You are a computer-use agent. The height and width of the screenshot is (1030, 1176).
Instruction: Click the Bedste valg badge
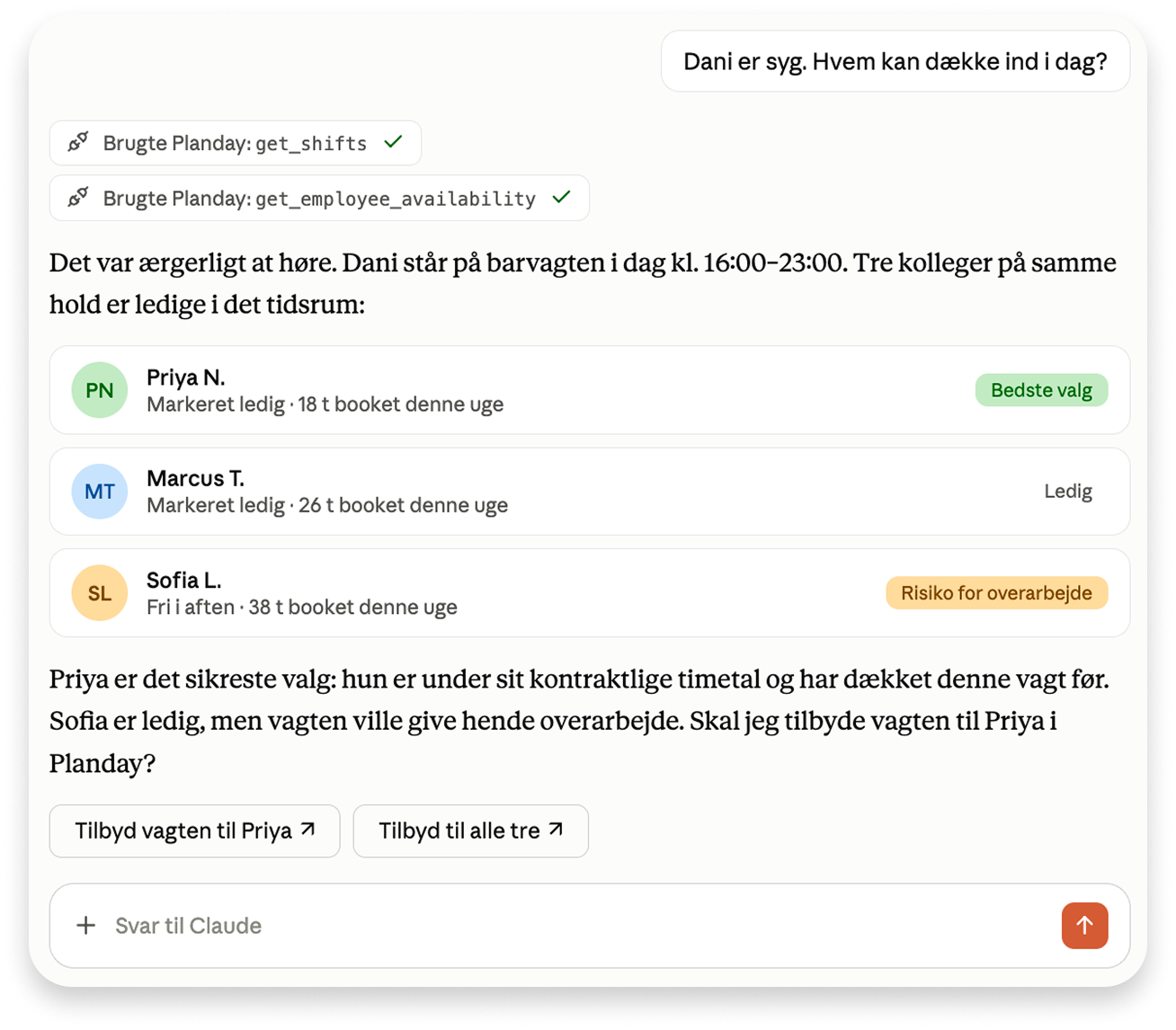pos(1041,390)
